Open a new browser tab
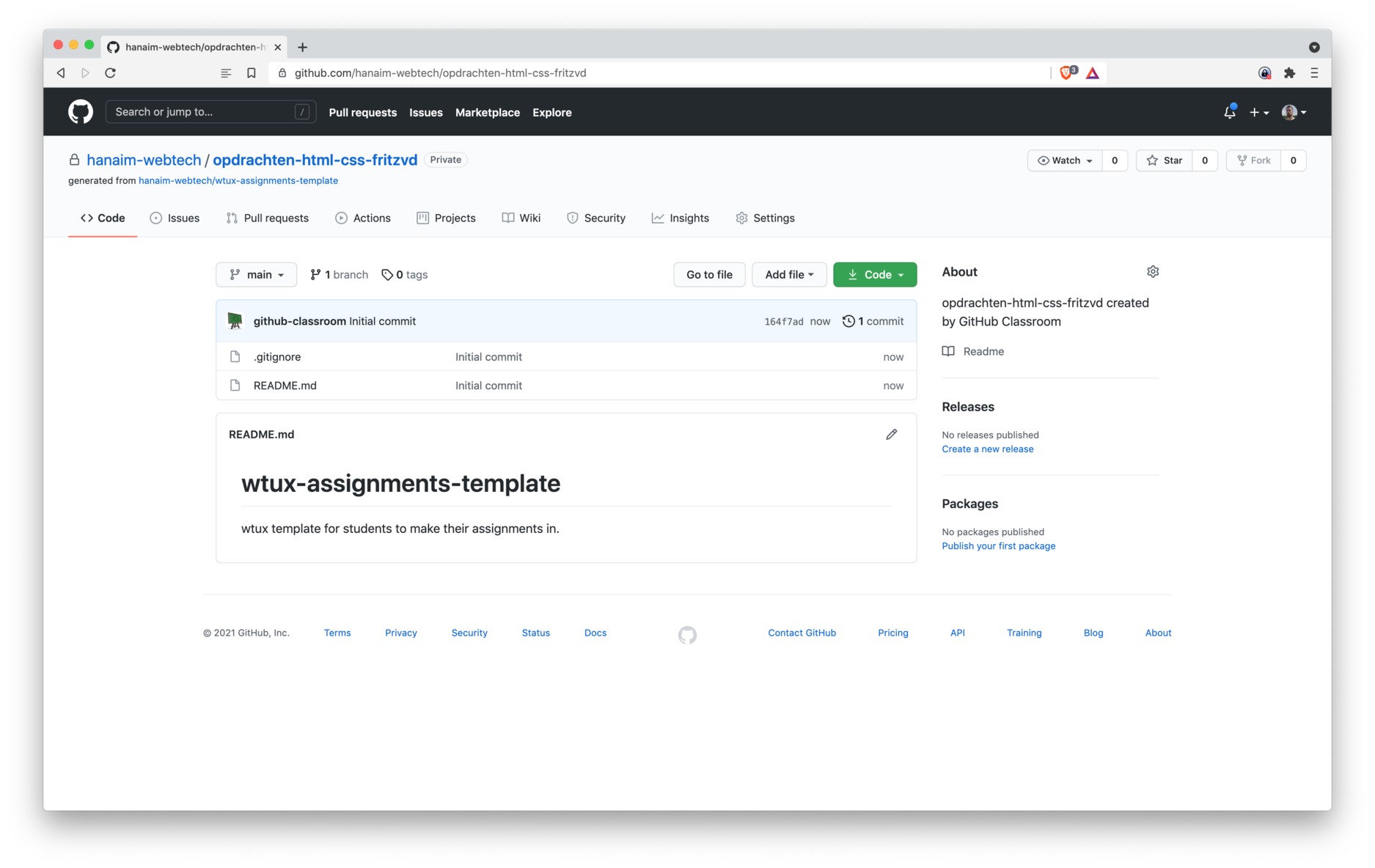The height and width of the screenshot is (868, 1375). (x=302, y=47)
